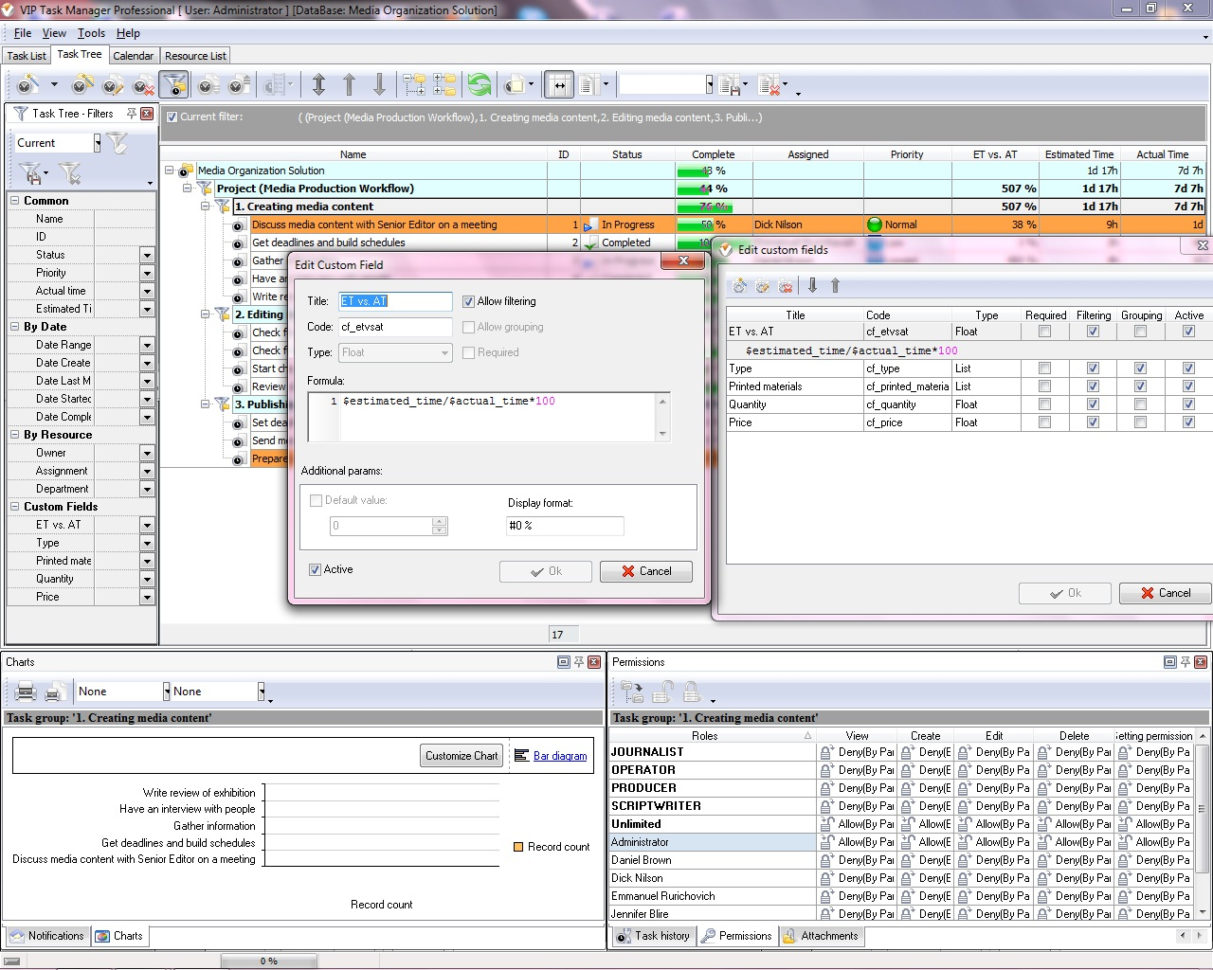
Task: Open the ET vs. AT custom field dropdown
Action: (x=146, y=524)
